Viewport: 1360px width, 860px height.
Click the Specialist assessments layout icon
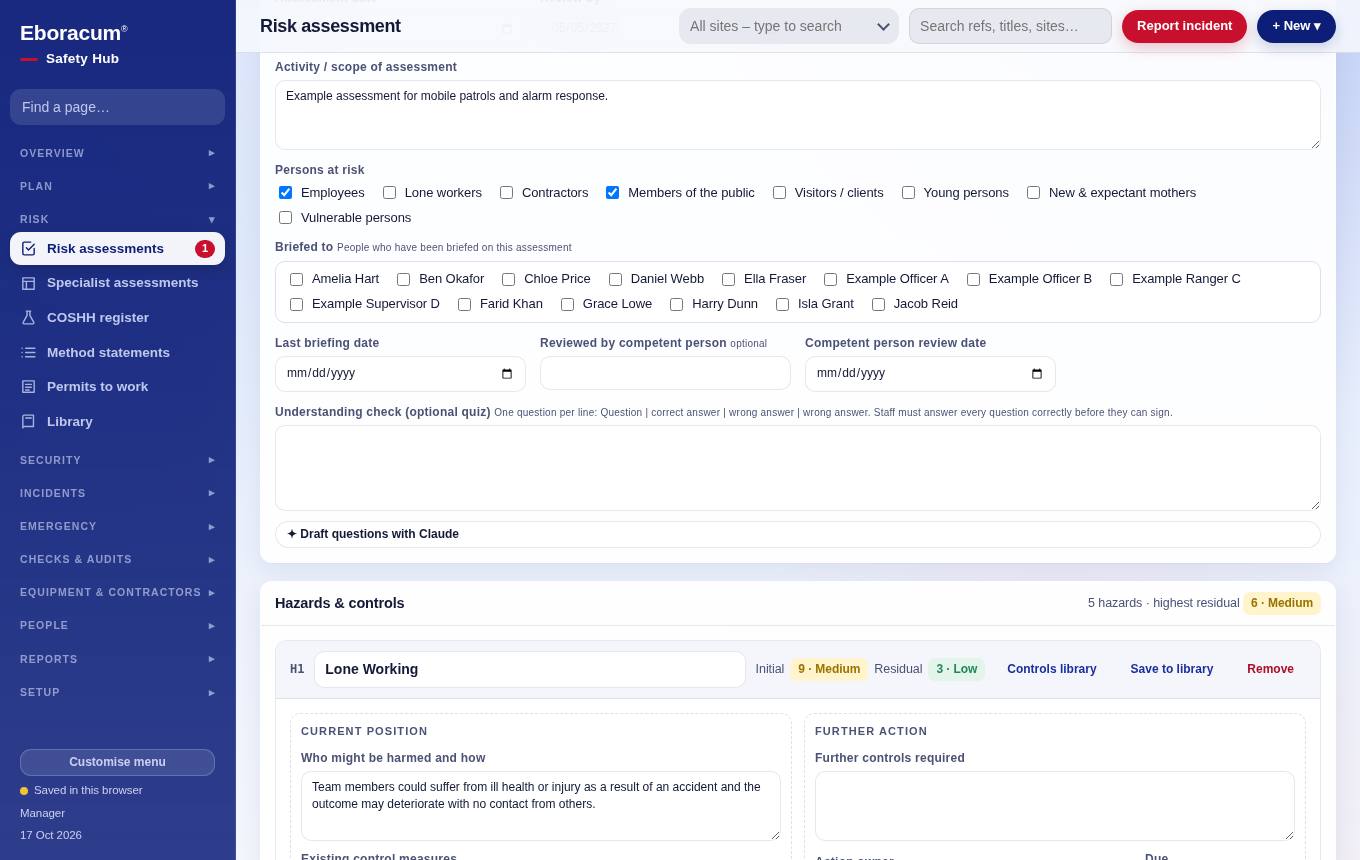[x=28, y=283]
